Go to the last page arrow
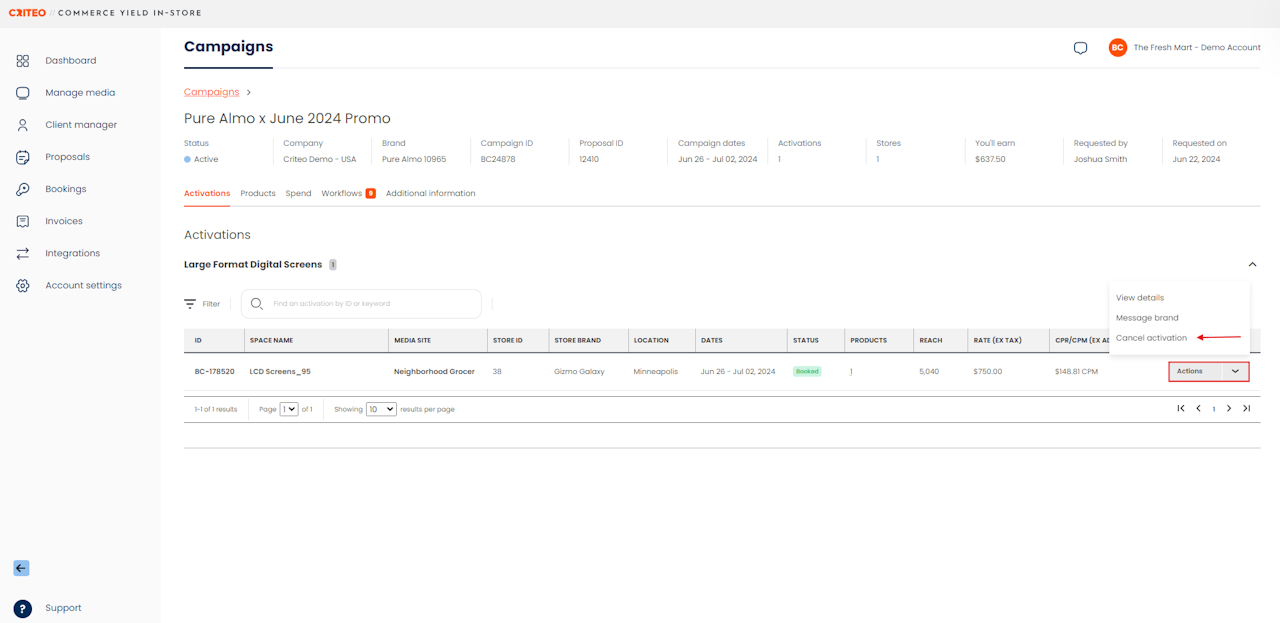Image resolution: width=1280 pixels, height=623 pixels. point(1247,408)
